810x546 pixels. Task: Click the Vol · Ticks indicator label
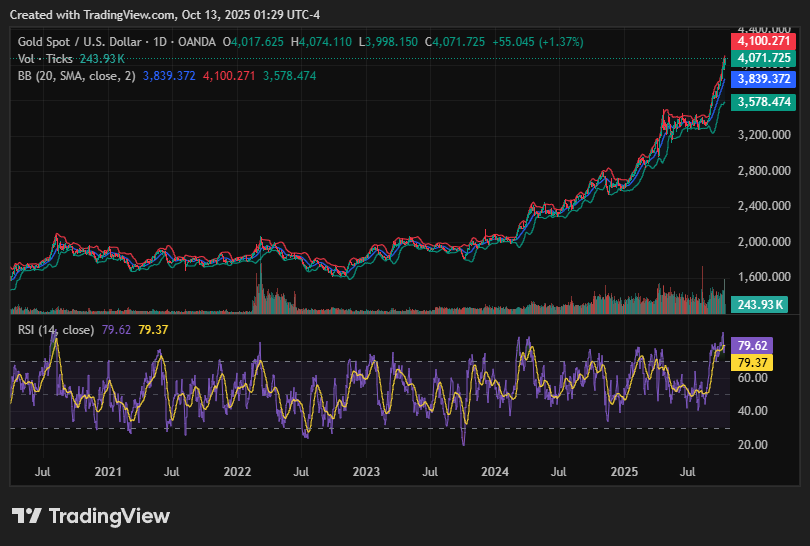click(x=44, y=59)
